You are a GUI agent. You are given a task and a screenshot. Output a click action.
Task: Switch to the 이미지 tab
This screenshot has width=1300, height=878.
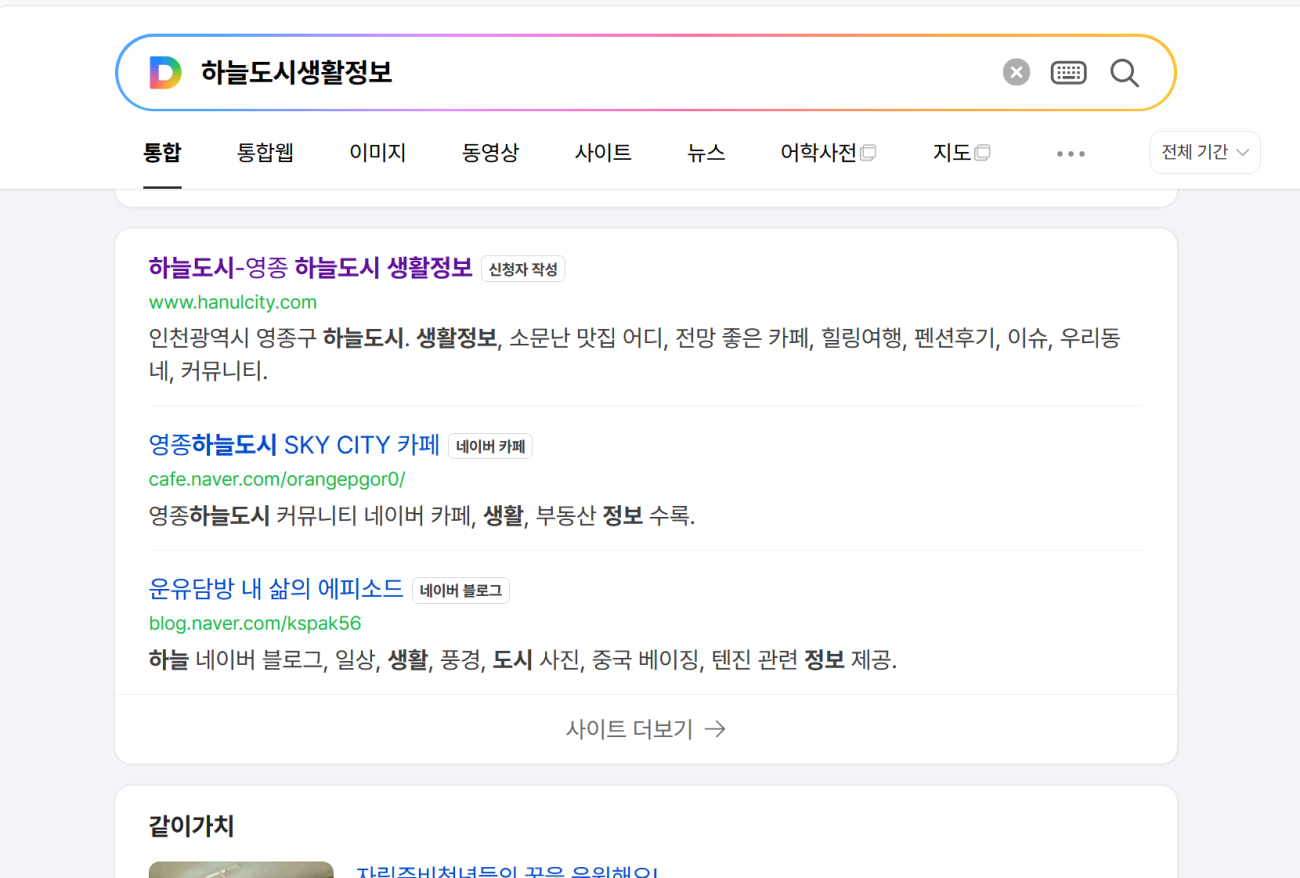[x=378, y=153]
